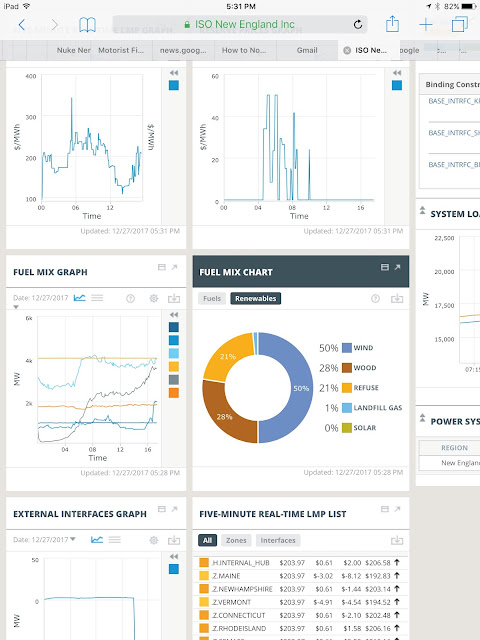Add a new Safari tab with plus icon

click(x=426, y=25)
